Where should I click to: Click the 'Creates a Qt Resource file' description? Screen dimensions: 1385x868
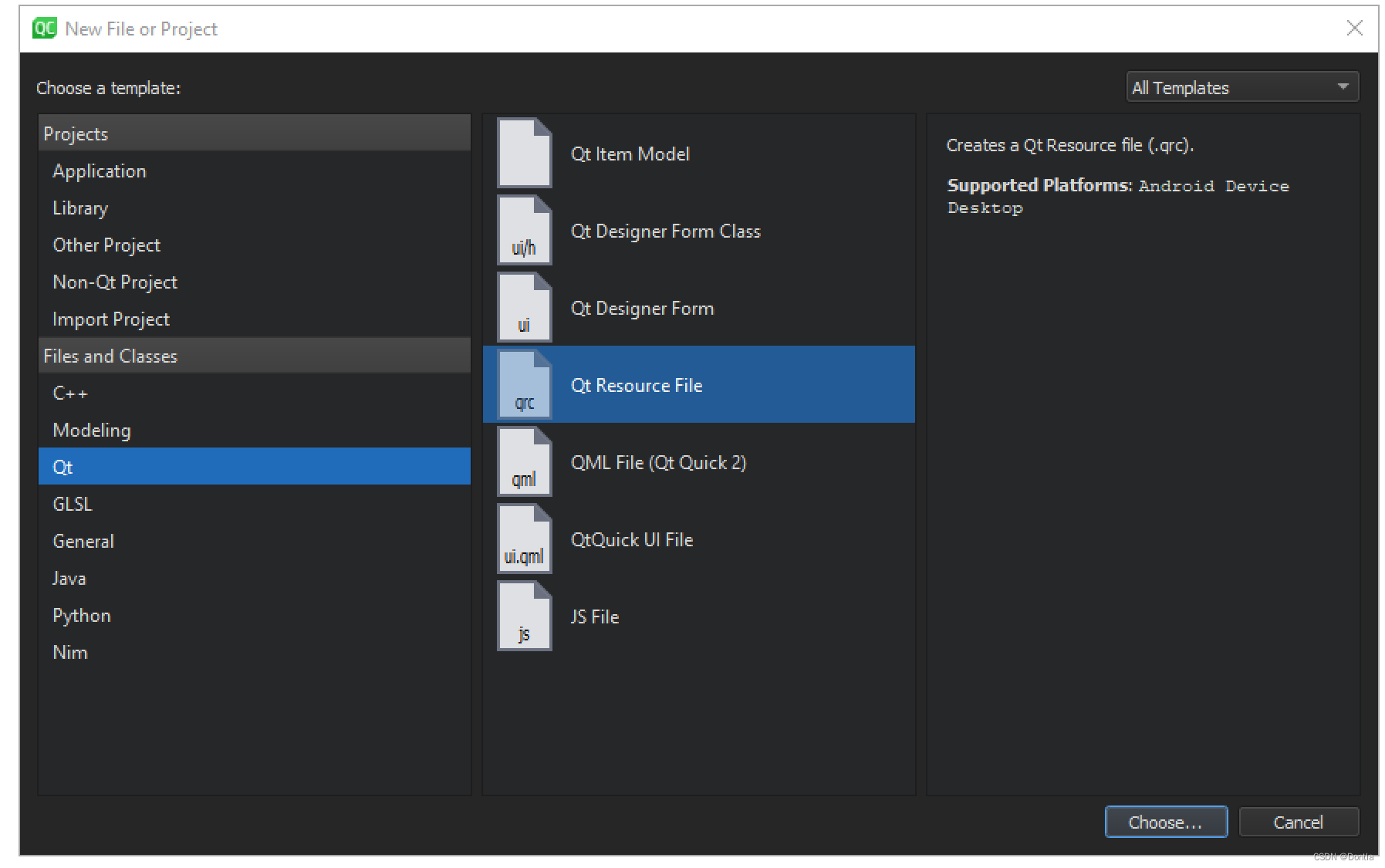(x=1070, y=145)
